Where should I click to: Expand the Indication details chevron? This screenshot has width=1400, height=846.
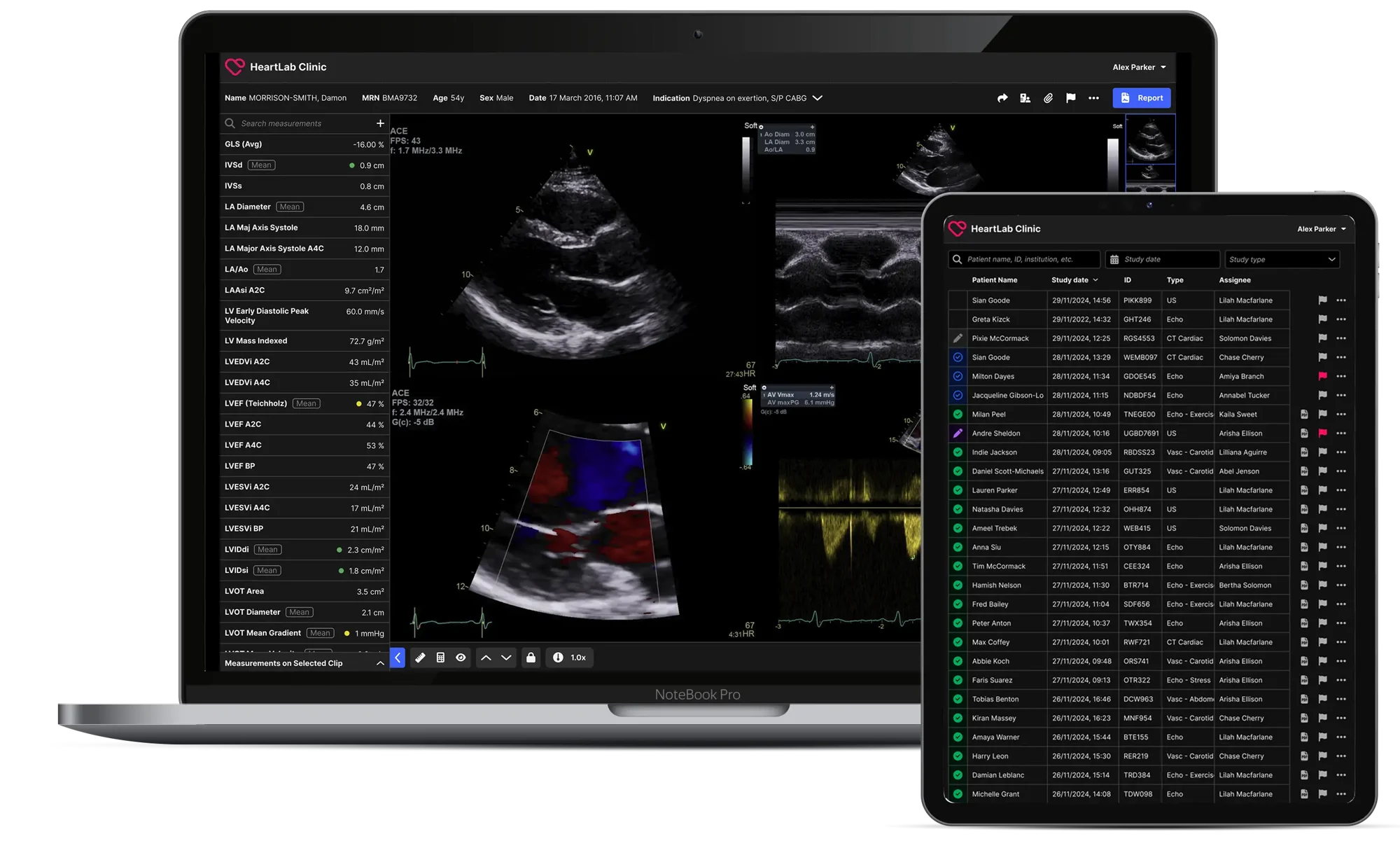[x=817, y=98]
